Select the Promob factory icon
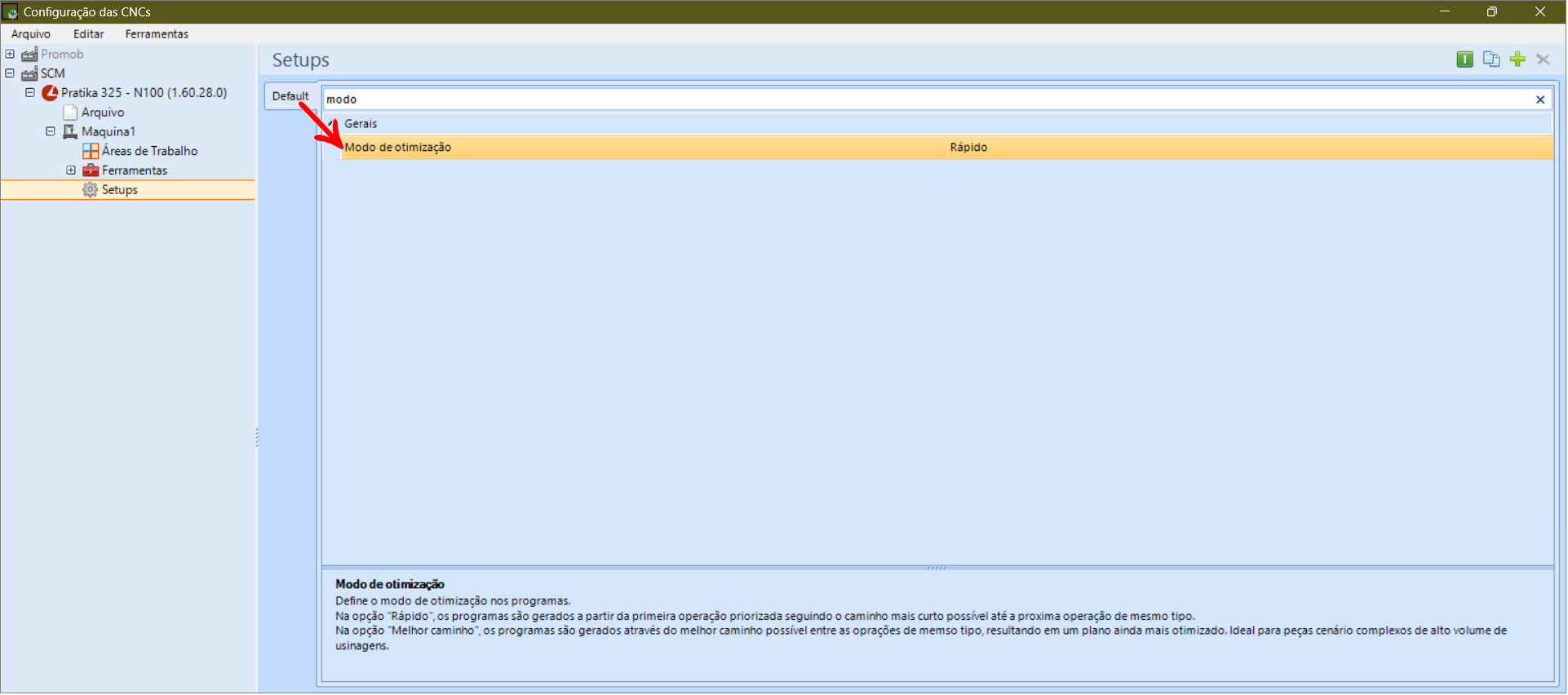The image size is (1568, 695). click(29, 55)
